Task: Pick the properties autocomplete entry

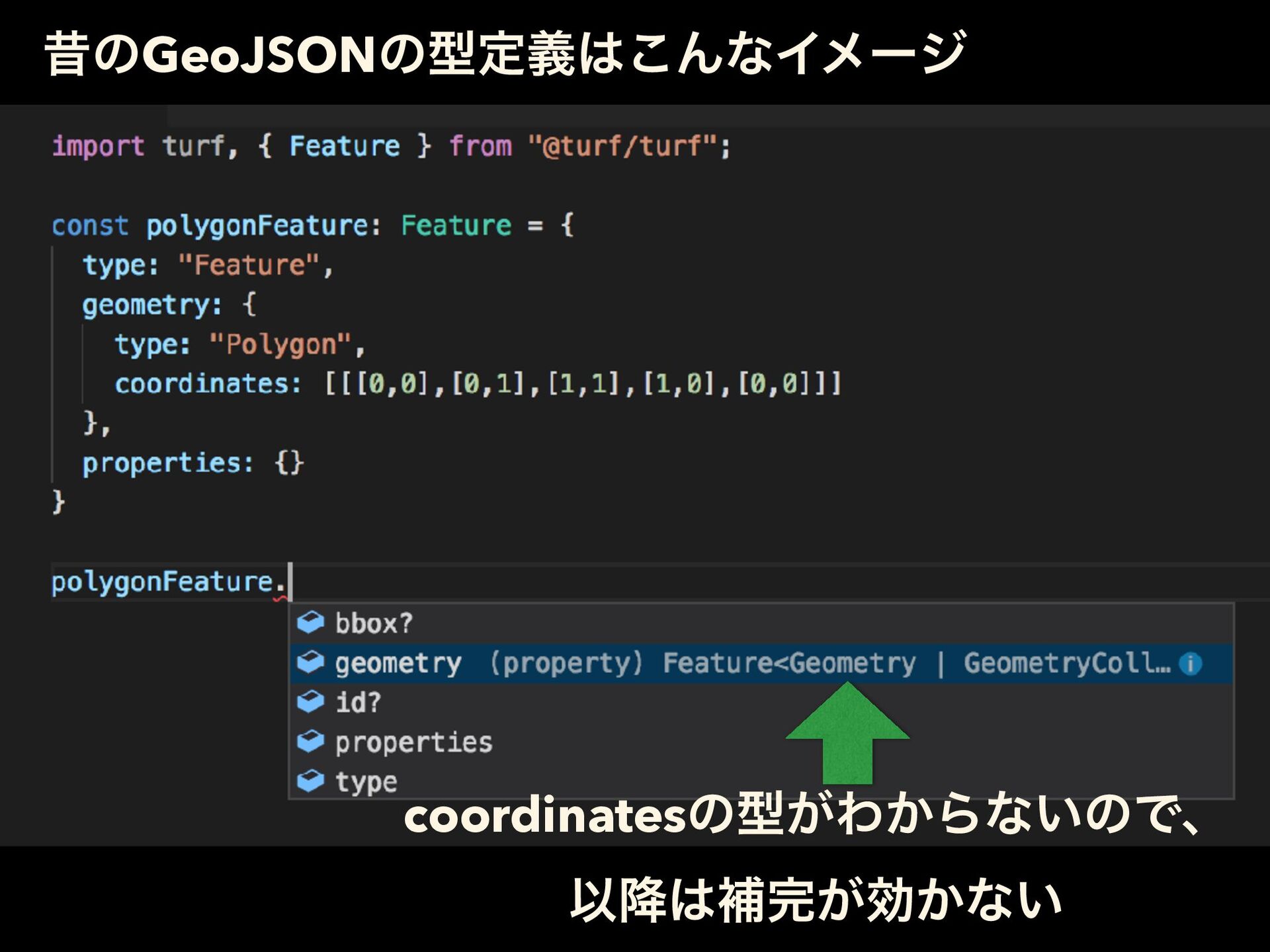Action: pyautogui.click(x=413, y=742)
